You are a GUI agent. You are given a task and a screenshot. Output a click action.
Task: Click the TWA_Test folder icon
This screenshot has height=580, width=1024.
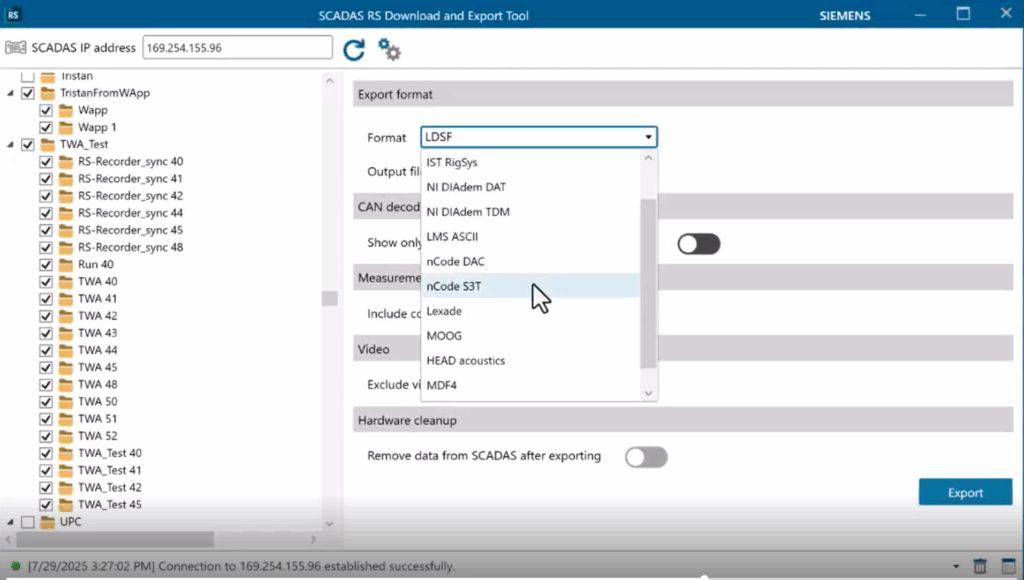(47, 144)
